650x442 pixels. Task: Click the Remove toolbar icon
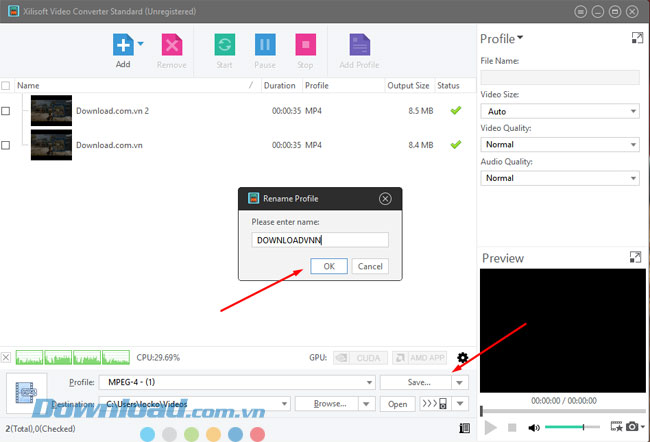click(x=172, y=45)
